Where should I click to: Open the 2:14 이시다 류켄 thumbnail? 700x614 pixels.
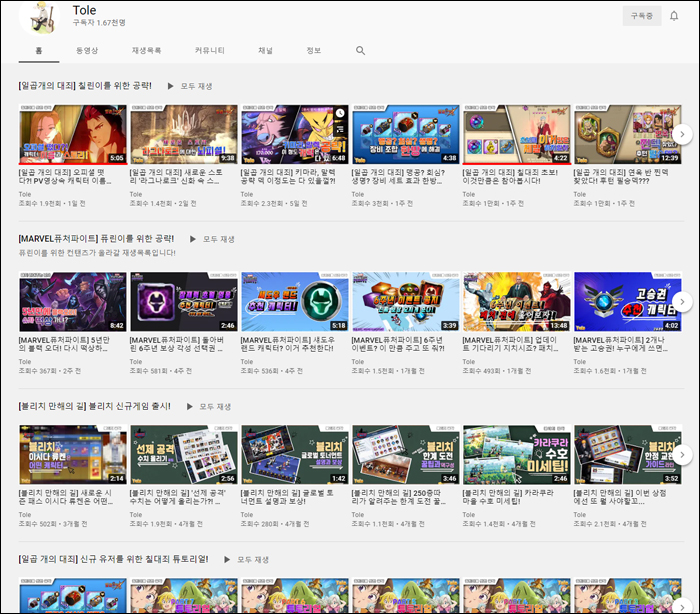[73, 455]
